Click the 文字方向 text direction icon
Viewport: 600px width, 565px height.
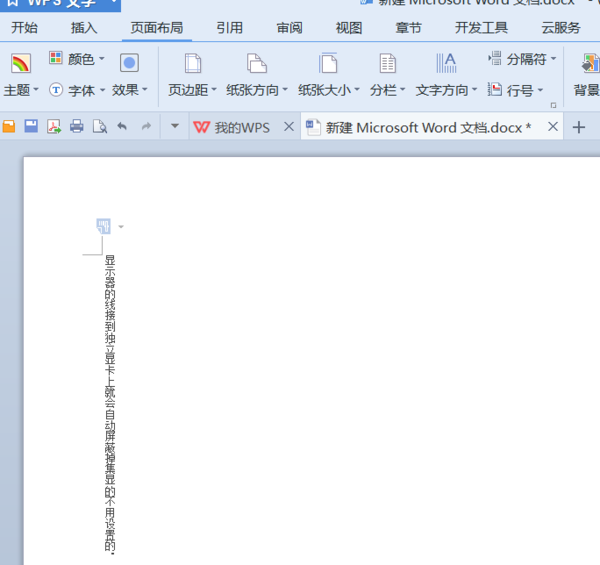(446, 63)
